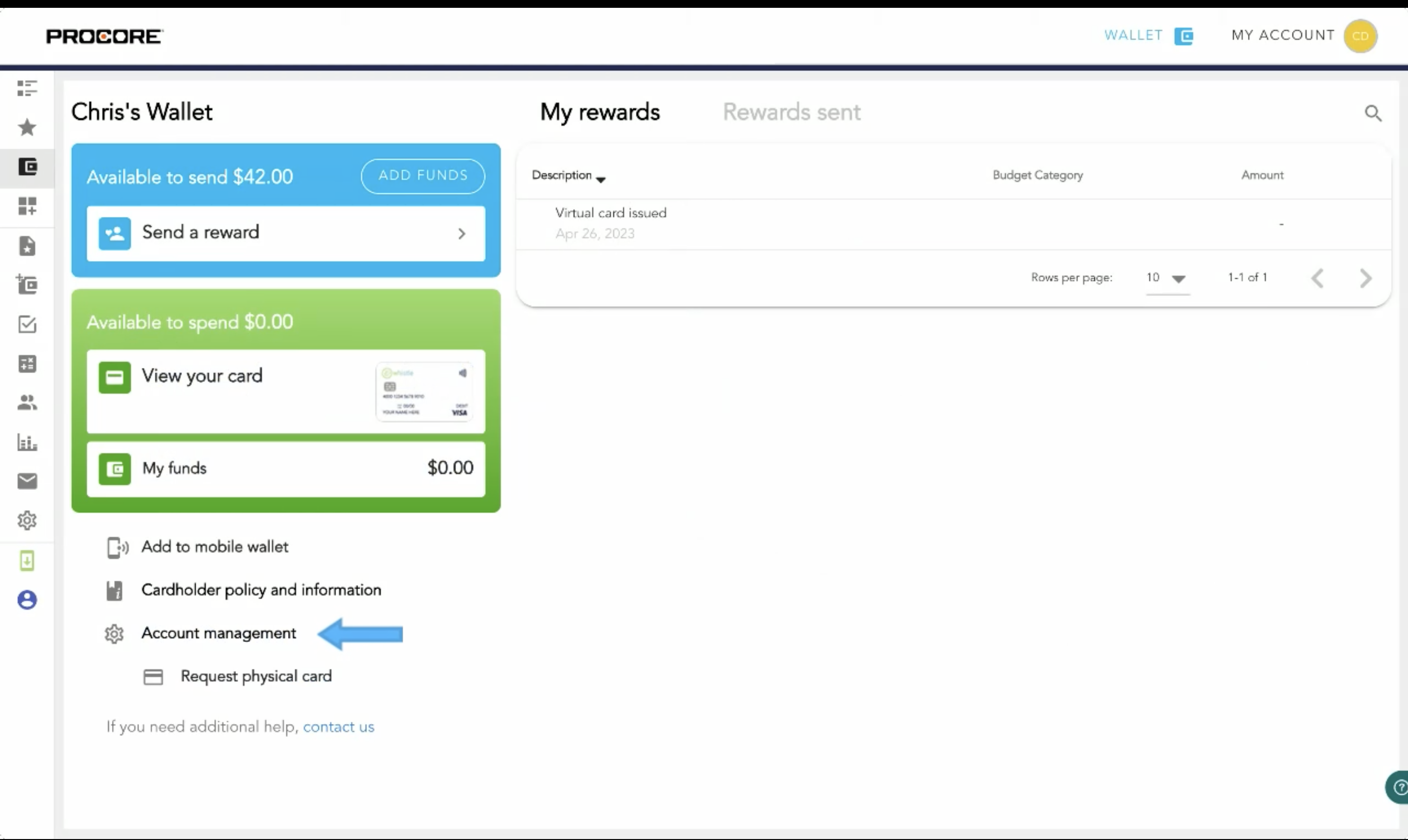Click the envelope mail sidebar icon

[27, 481]
